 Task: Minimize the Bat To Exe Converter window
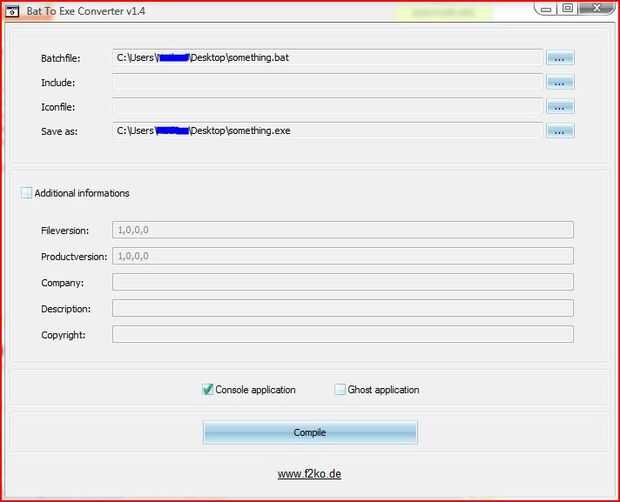pyautogui.click(x=546, y=9)
